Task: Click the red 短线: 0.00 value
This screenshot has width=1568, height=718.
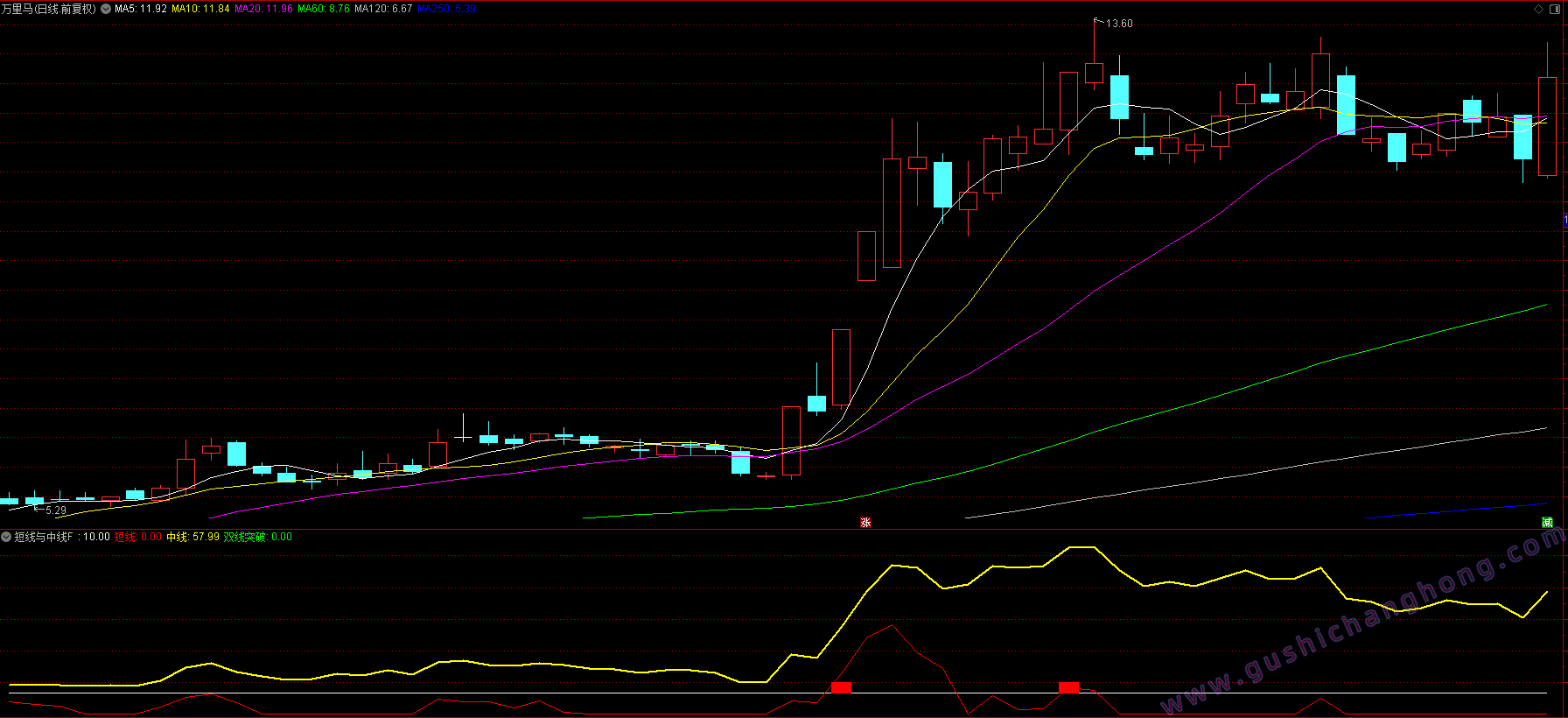Action: (x=138, y=537)
